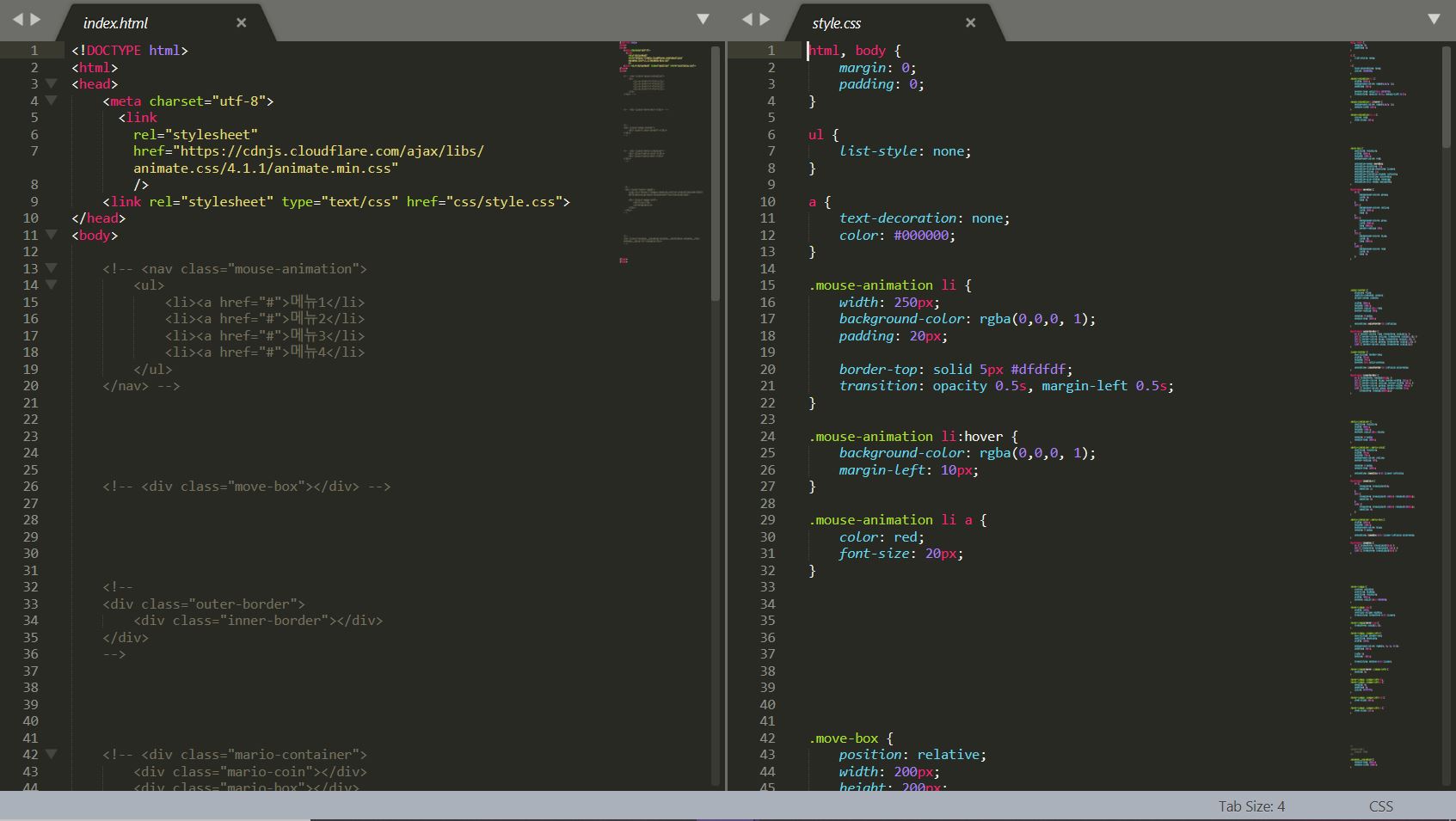Open the CSS syntax selector in status bar
The height and width of the screenshot is (821, 1456).
click(x=1380, y=806)
